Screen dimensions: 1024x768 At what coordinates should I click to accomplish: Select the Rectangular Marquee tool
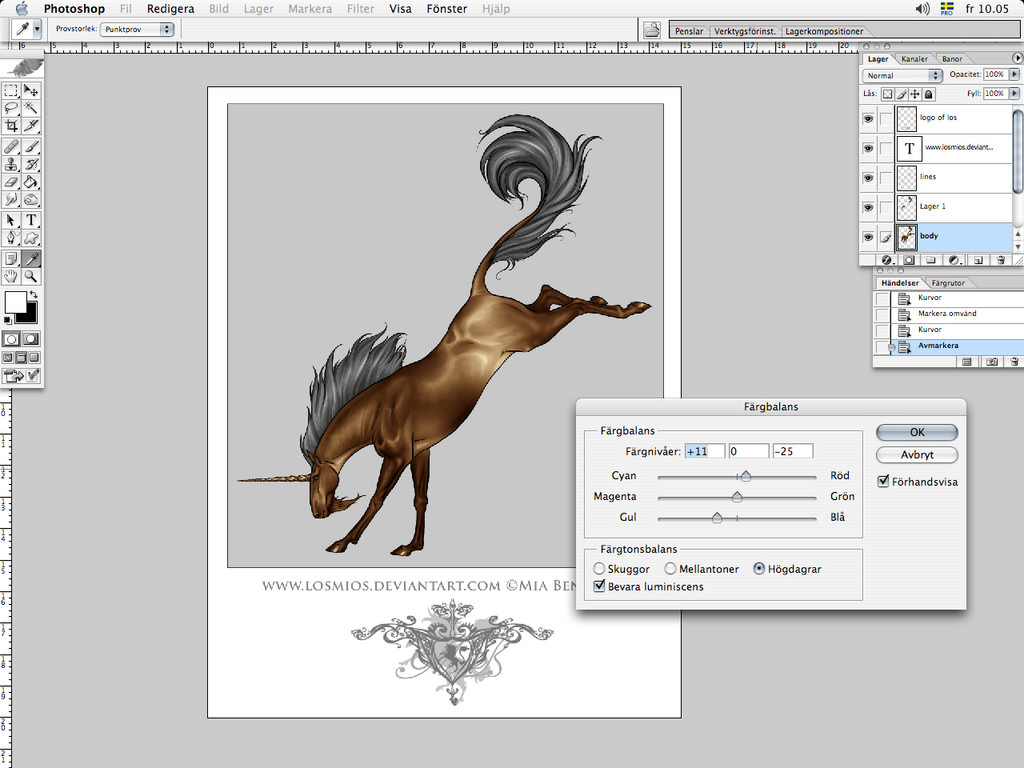[11, 90]
